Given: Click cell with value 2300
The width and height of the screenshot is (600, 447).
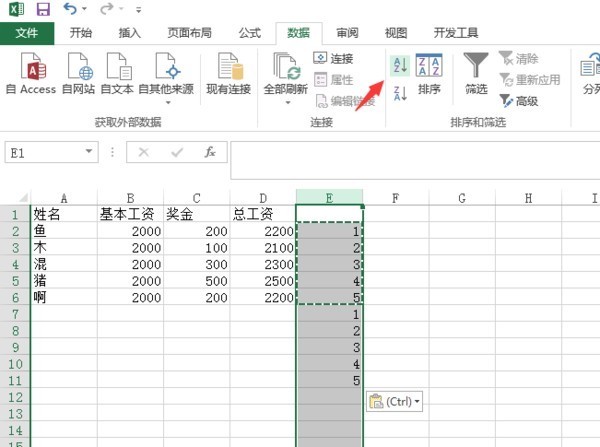Looking at the screenshot, I should (x=263, y=264).
